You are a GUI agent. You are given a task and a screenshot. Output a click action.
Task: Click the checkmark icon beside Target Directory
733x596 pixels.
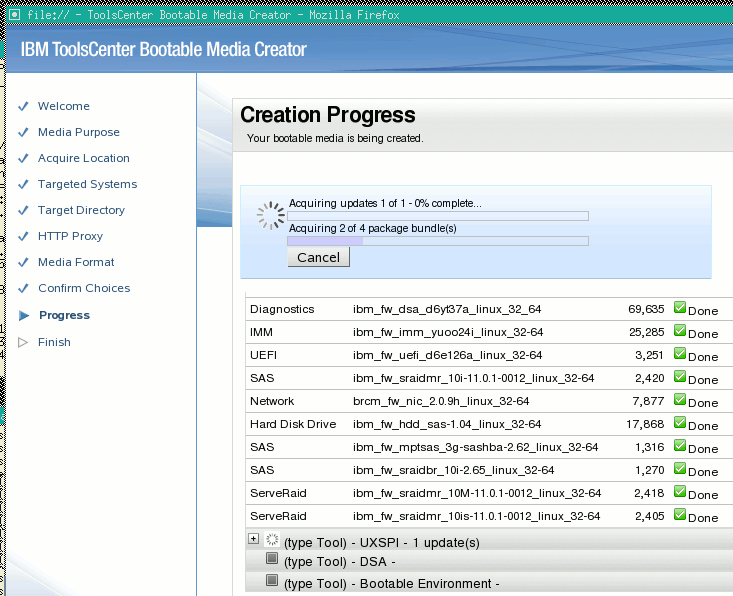click(x=23, y=210)
